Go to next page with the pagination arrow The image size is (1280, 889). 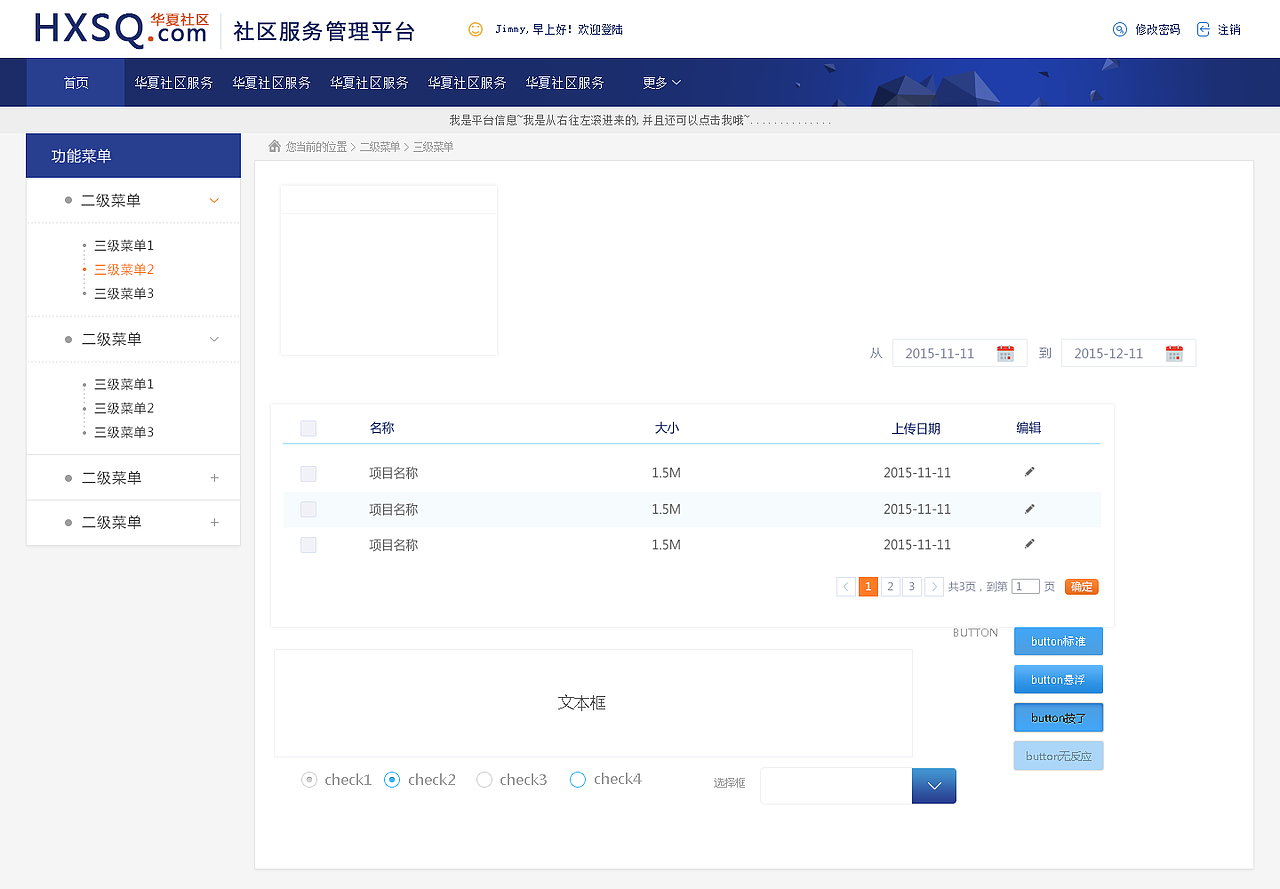pyautogui.click(x=934, y=586)
